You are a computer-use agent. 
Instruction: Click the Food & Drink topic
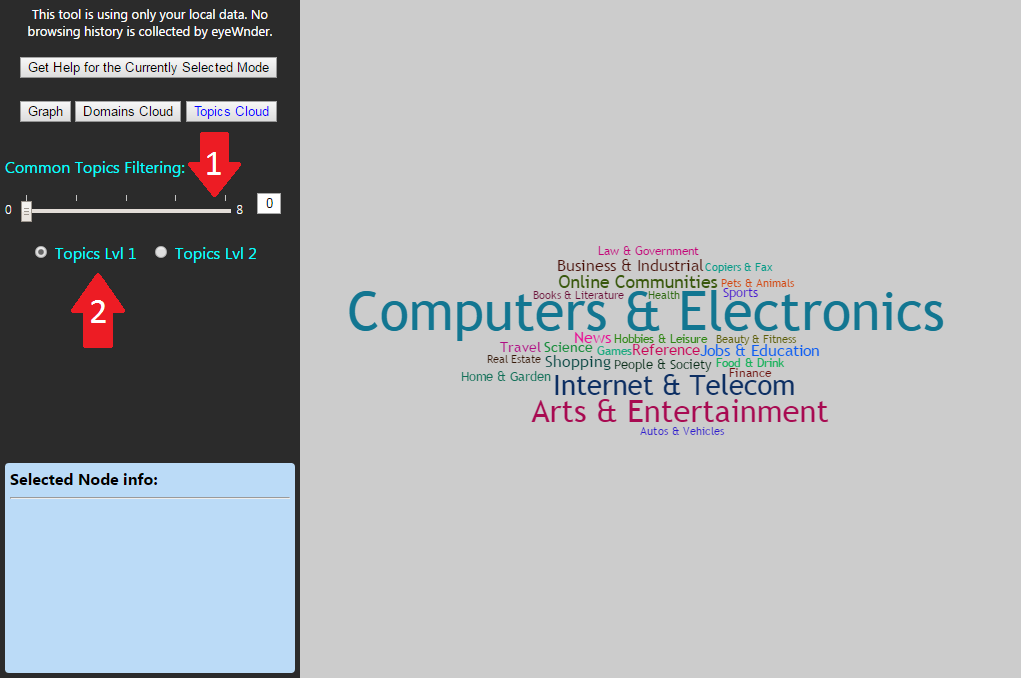tap(749, 363)
